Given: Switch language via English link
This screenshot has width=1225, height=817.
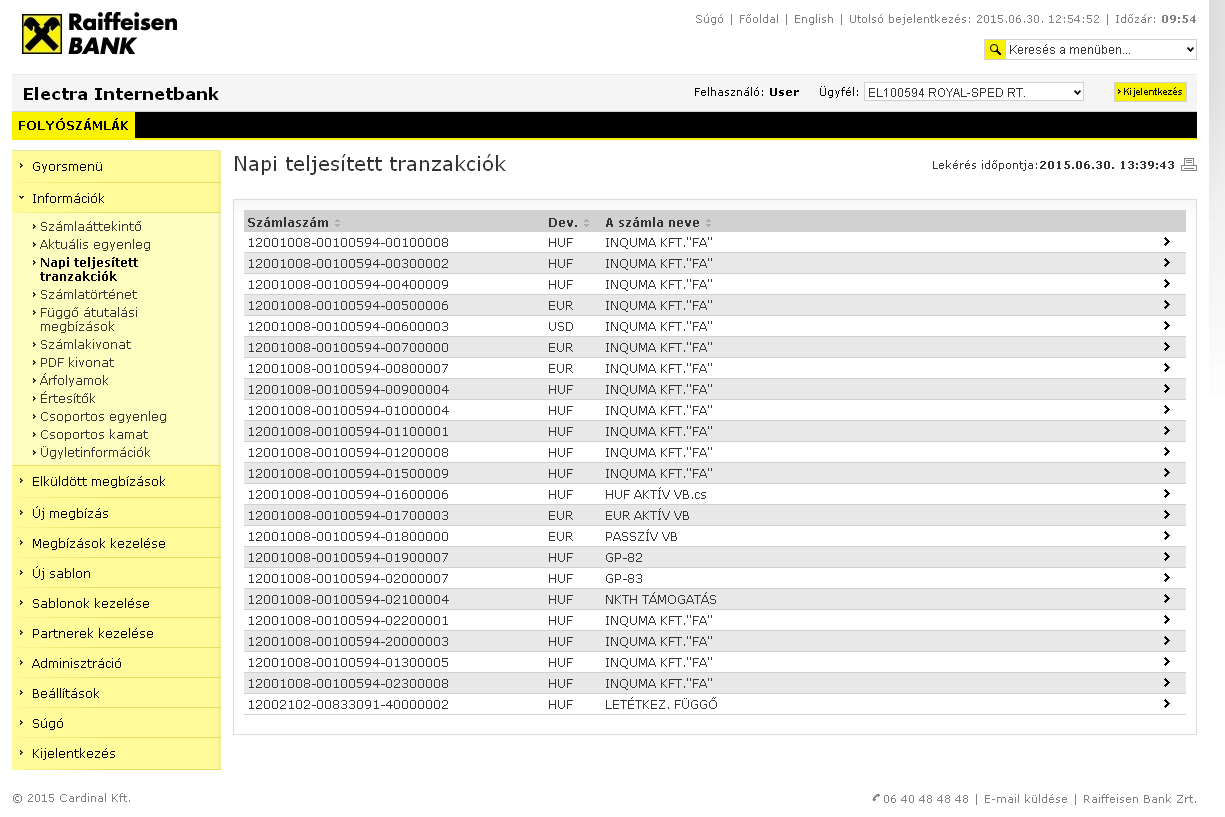Looking at the screenshot, I should [x=813, y=19].
